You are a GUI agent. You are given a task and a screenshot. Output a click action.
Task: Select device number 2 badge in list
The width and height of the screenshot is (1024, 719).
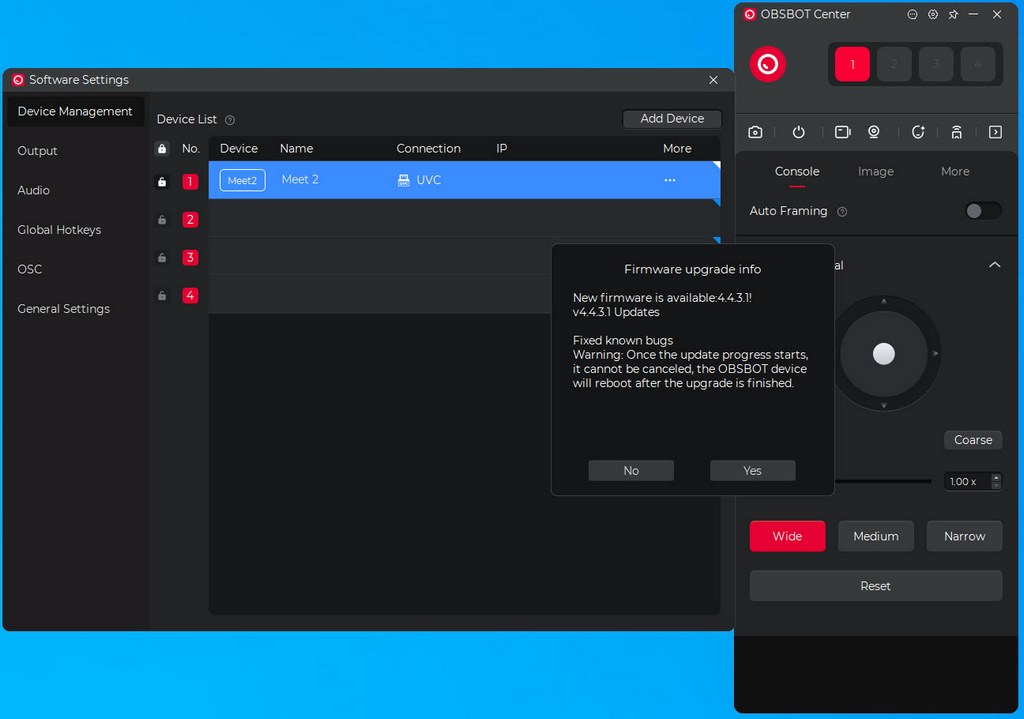click(190, 220)
